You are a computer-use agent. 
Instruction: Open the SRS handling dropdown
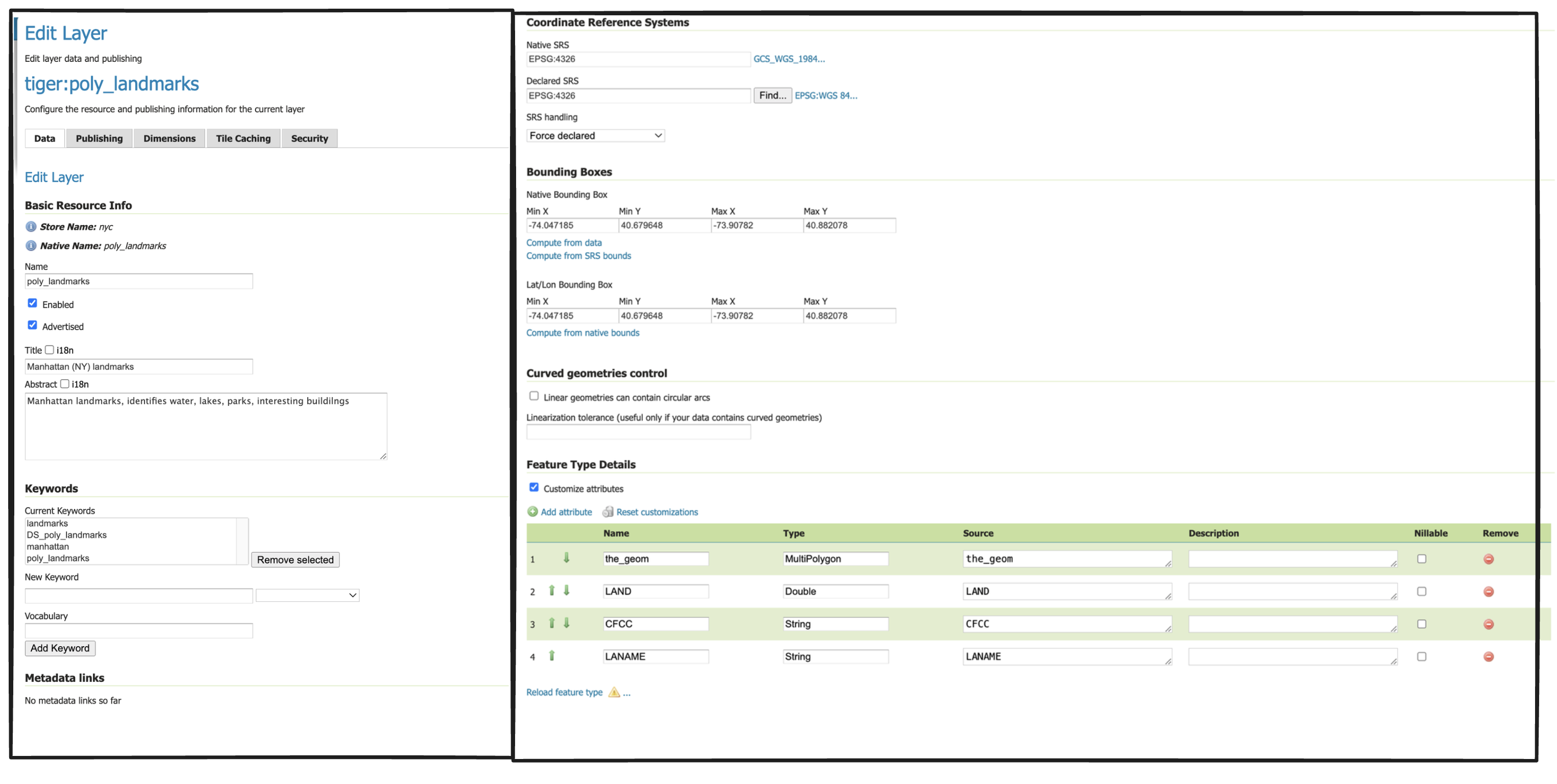pyautogui.click(x=595, y=135)
